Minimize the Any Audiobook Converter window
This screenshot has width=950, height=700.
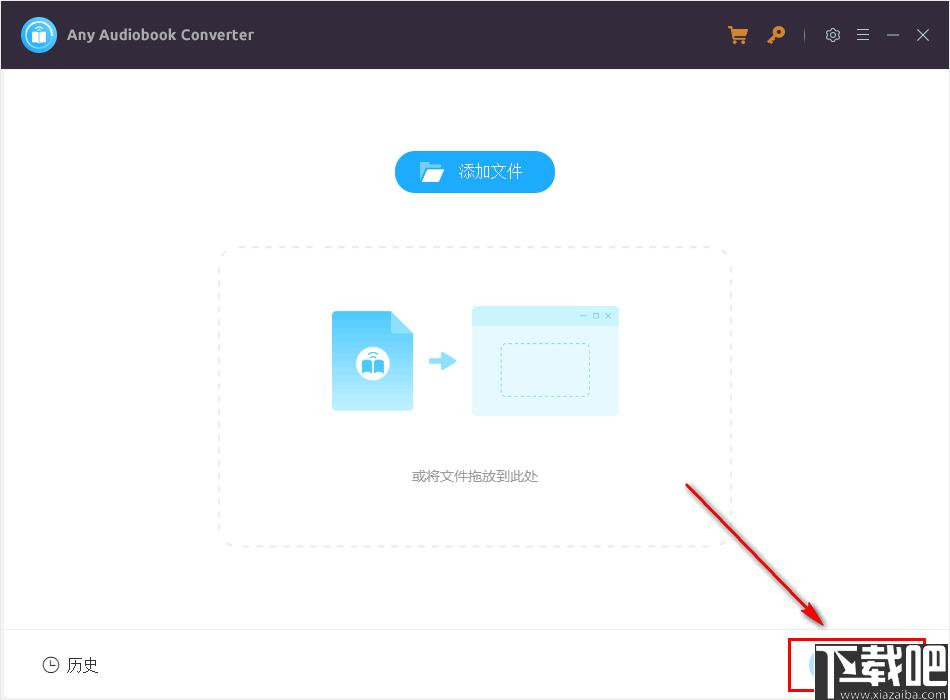click(892, 35)
